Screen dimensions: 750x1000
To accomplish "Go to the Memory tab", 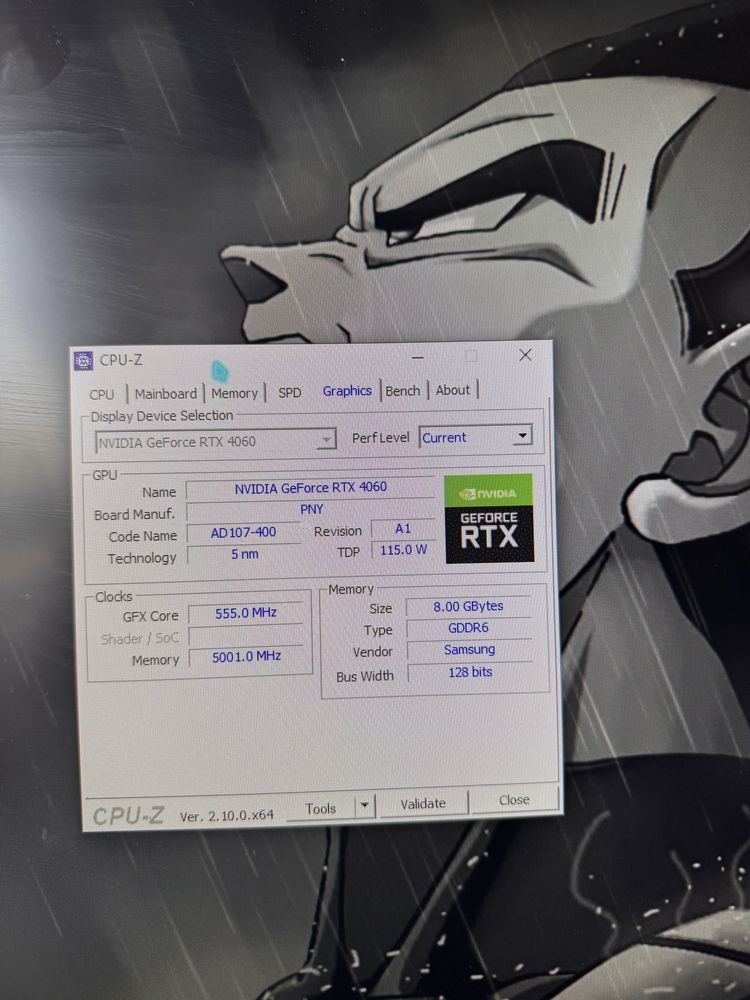I will [x=234, y=393].
